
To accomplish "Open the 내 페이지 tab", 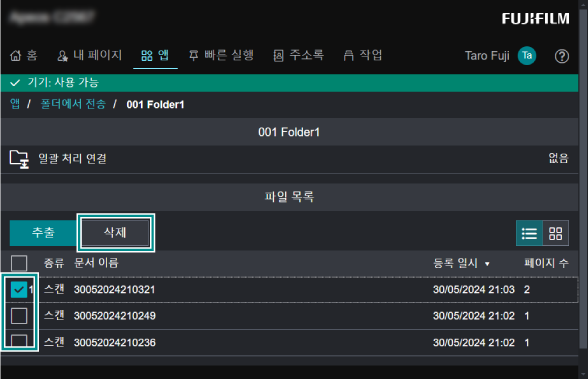I will [x=89, y=55].
